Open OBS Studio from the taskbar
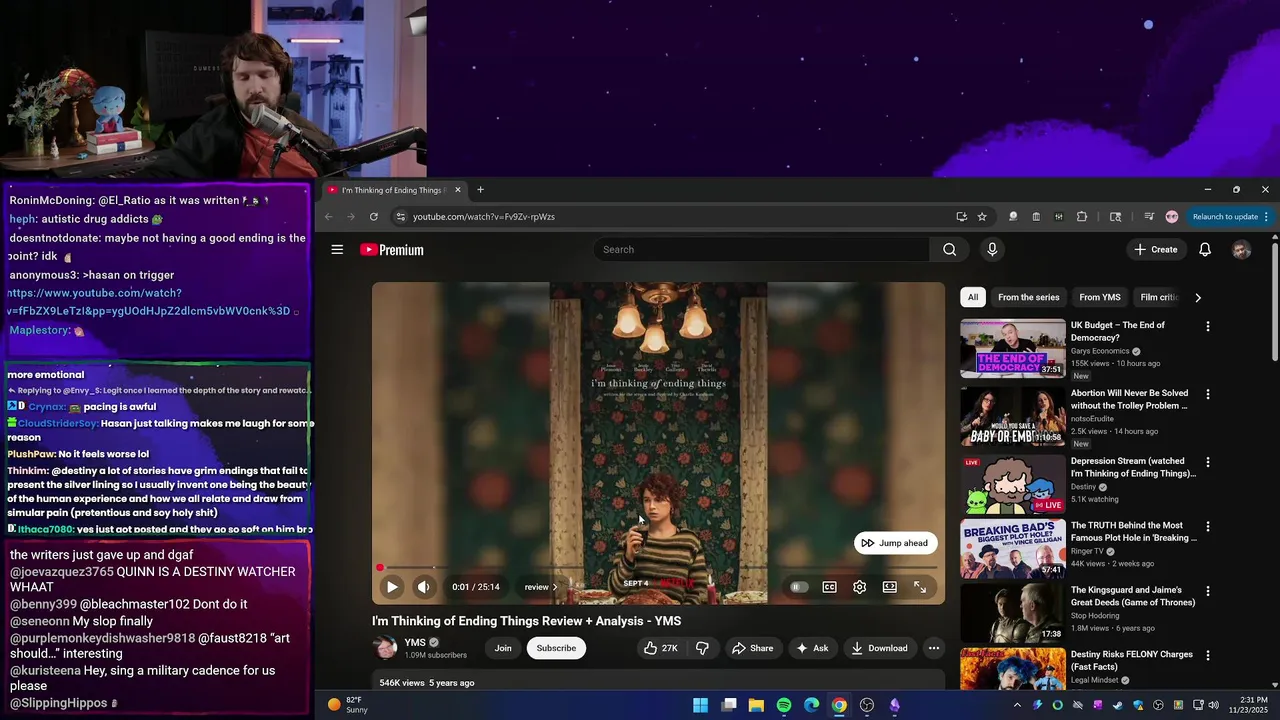 (x=867, y=705)
